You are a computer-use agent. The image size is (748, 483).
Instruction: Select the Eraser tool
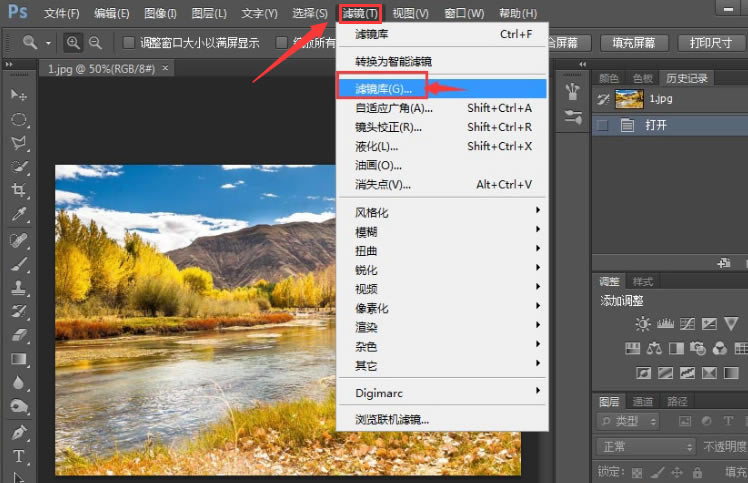[19, 335]
